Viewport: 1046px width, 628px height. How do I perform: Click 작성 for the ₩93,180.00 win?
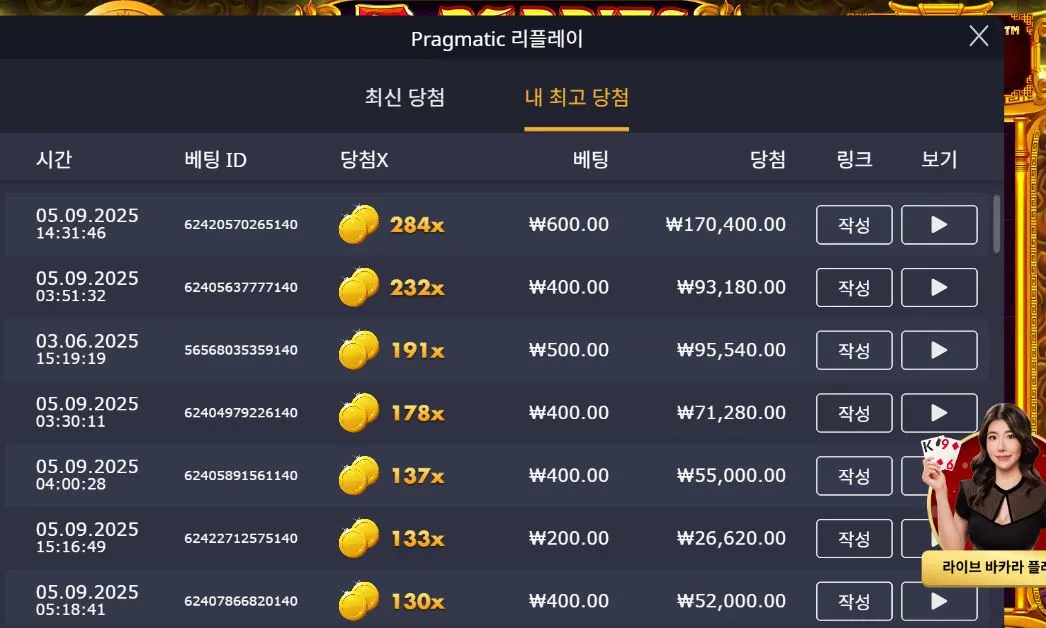(x=854, y=288)
